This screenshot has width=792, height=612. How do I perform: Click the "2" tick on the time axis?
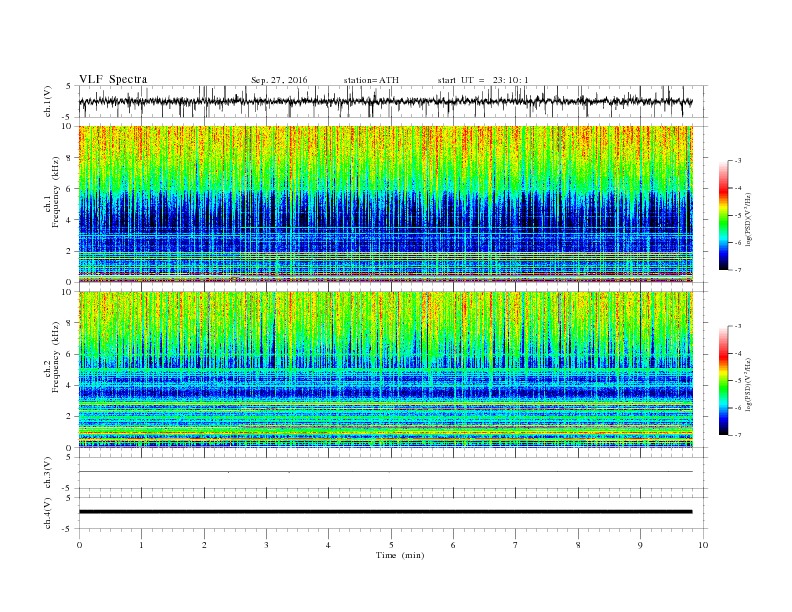(x=204, y=545)
